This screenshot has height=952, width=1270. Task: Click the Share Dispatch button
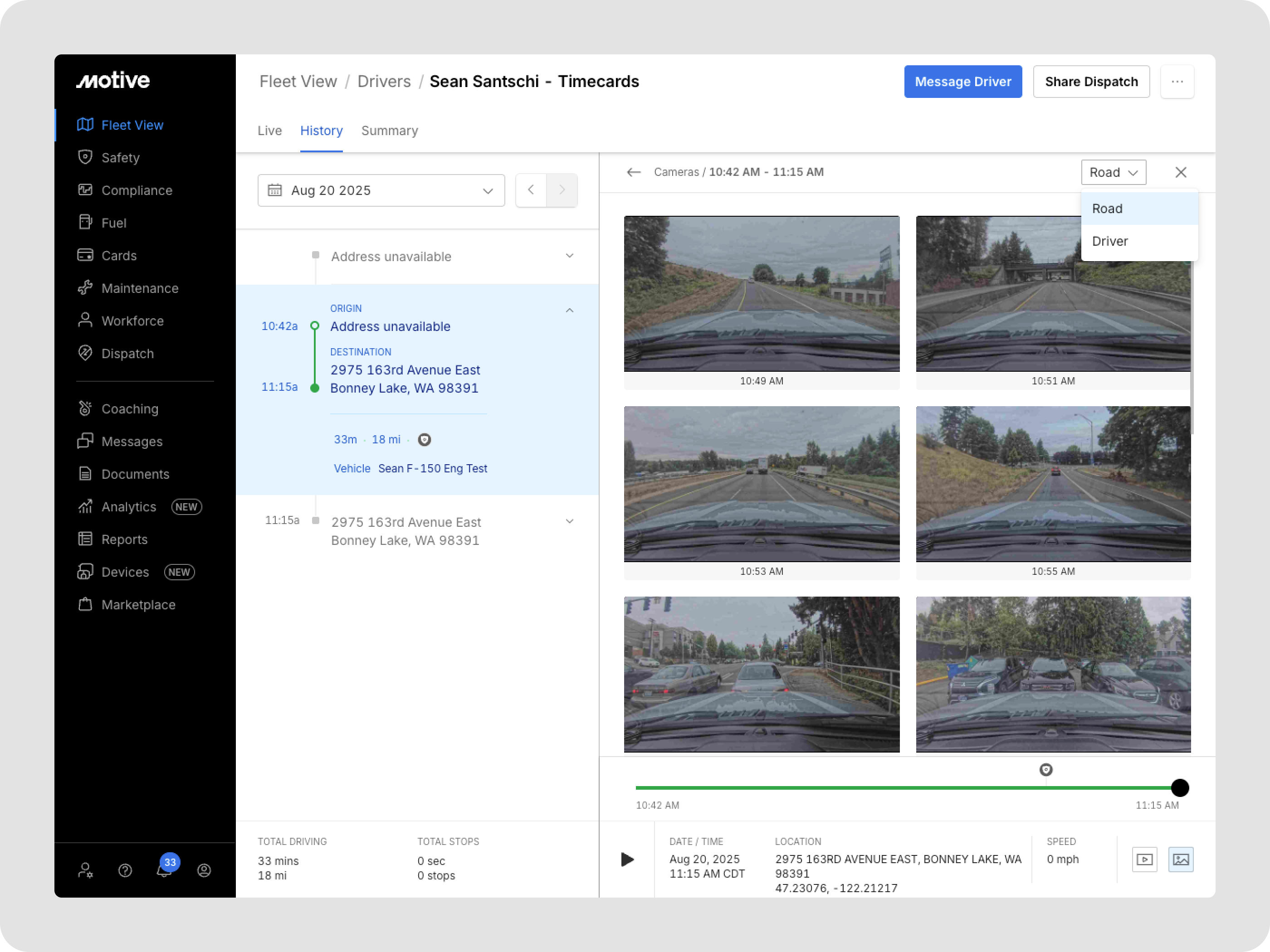pos(1091,82)
